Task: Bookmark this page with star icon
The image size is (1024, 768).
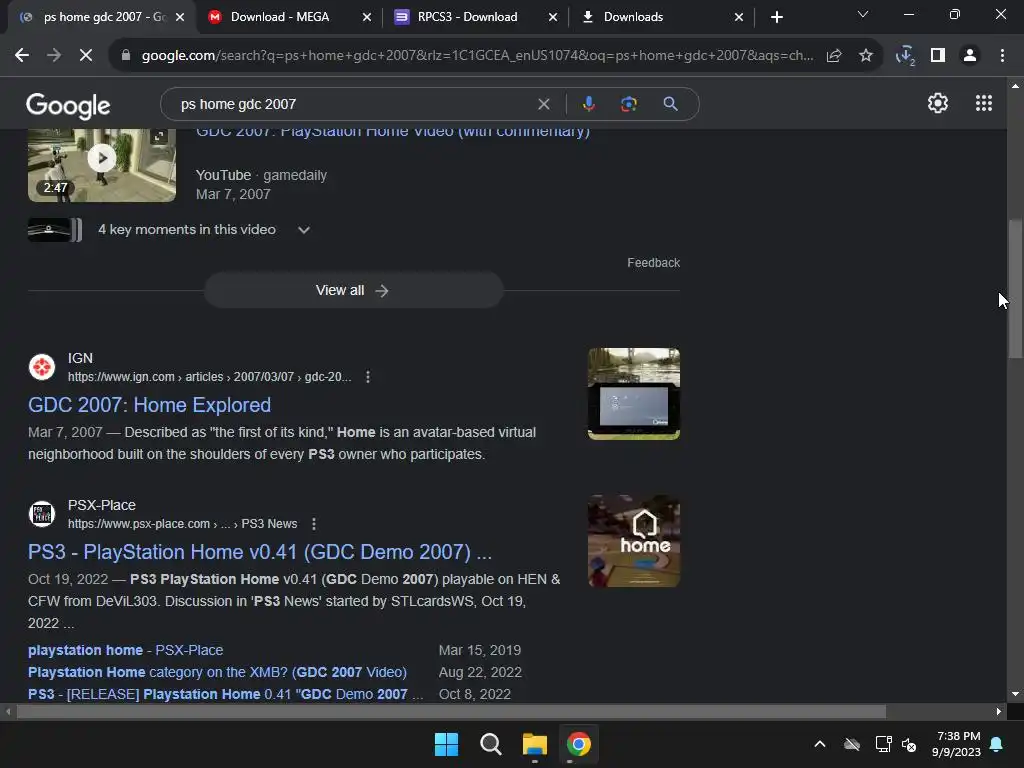Action: point(866,56)
